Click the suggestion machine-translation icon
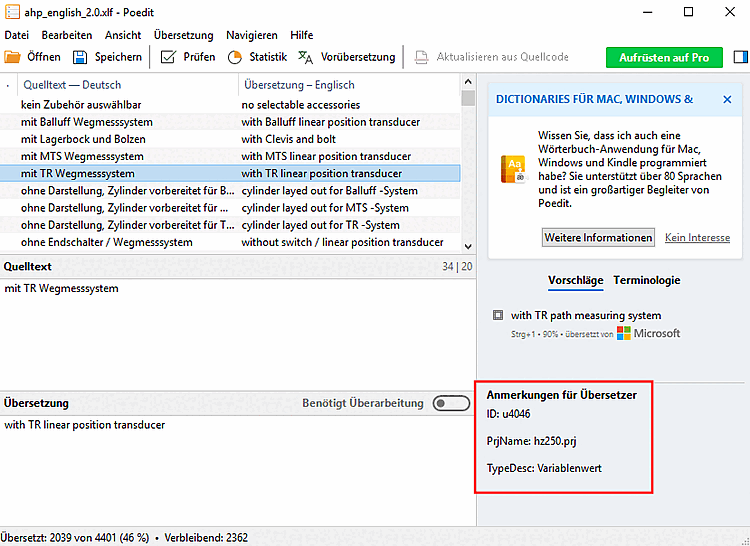 pyautogui.click(x=498, y=315)
